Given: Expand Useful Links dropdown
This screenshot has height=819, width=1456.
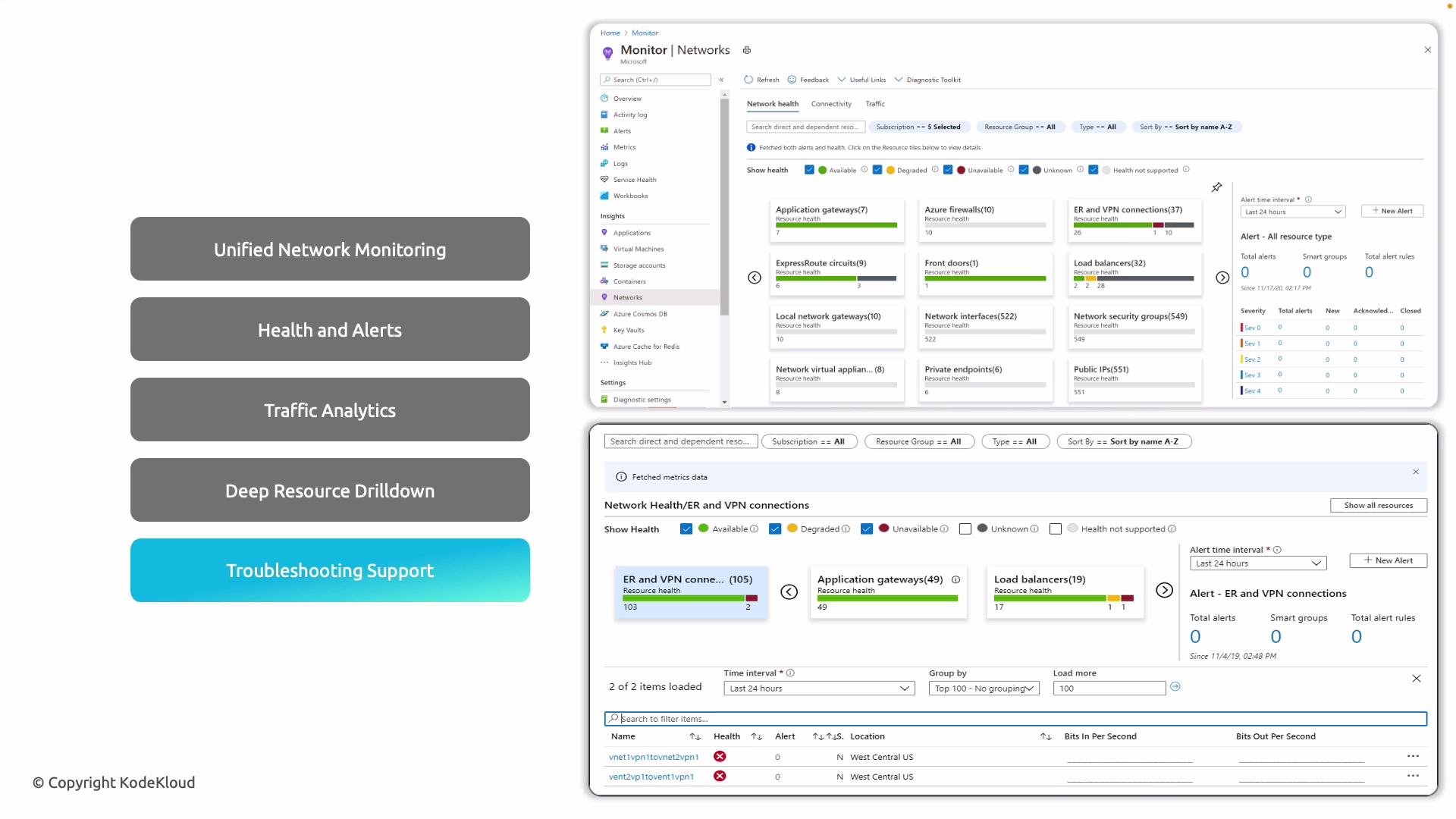Looking at the screenshot, I should 861,80.
